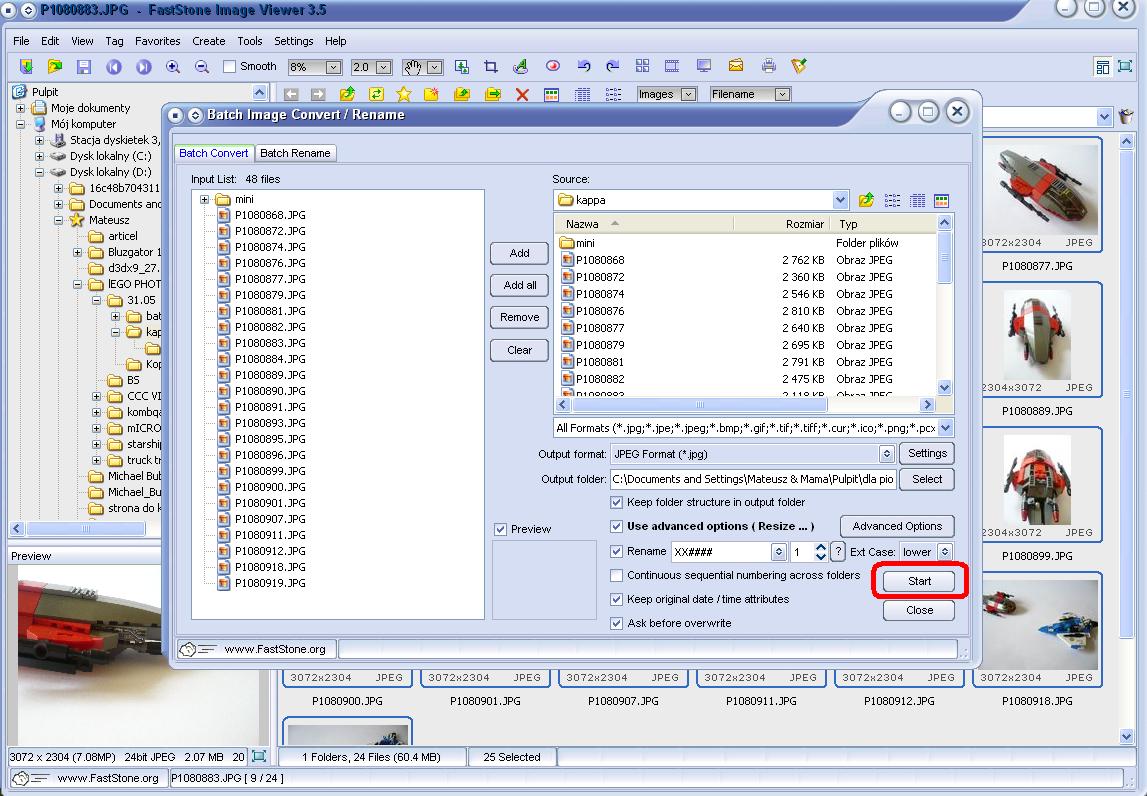Click the slideshow monitor icon
This screenshot has height=796, width=1147.
point(704,66)
